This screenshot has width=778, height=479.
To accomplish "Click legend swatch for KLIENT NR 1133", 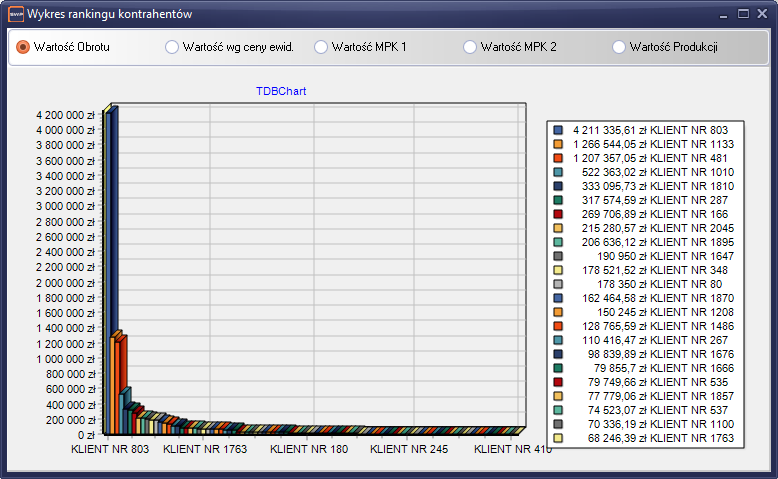I will tap(558, 145).
